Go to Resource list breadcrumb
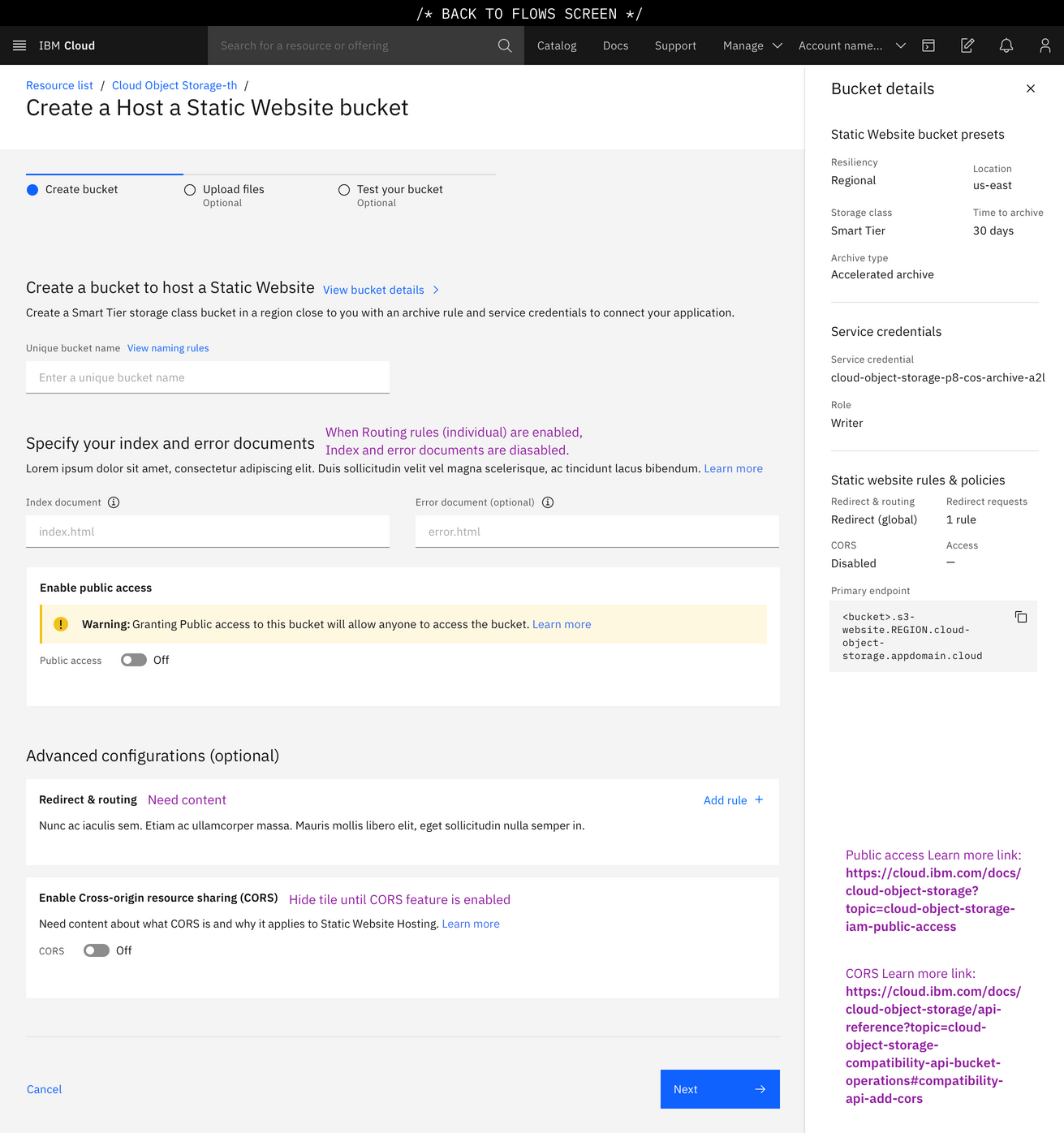This screenshot has height=1133, width=1064. [59, 85]
